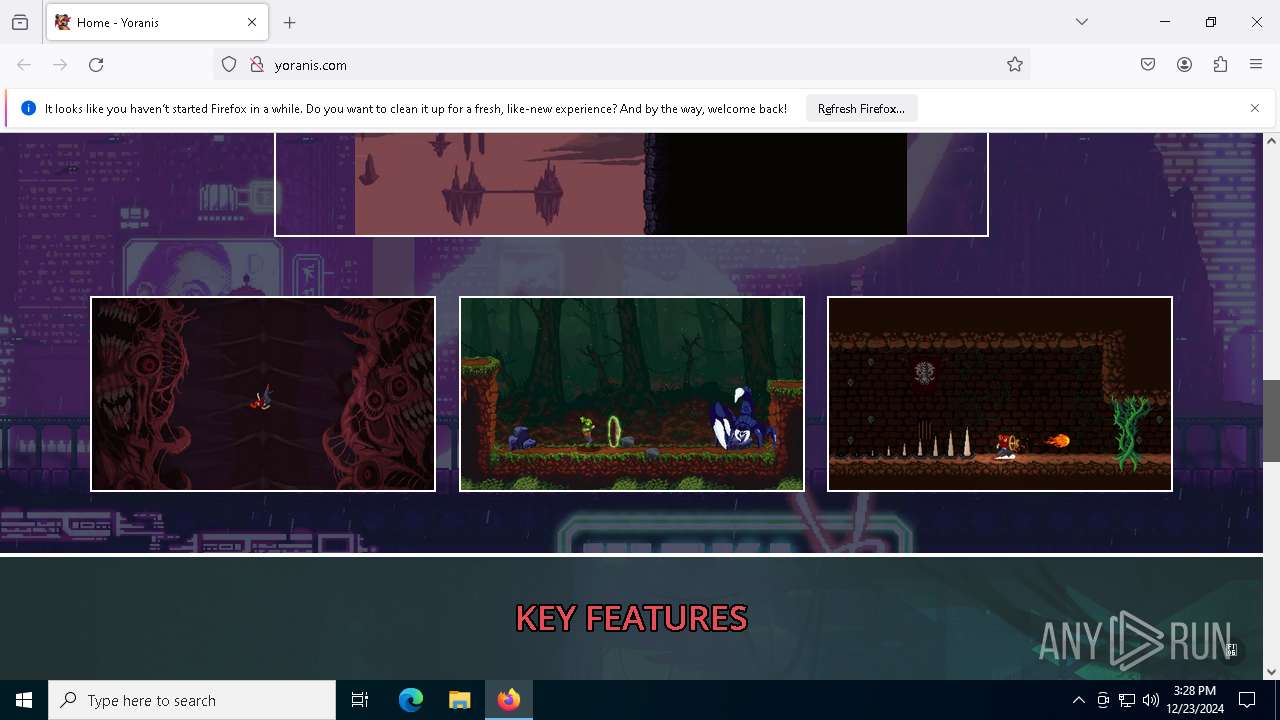The height and width of the screenshot is (720, 1280).
Task: Close the Home - Yoranis tab
Action: 252,22
